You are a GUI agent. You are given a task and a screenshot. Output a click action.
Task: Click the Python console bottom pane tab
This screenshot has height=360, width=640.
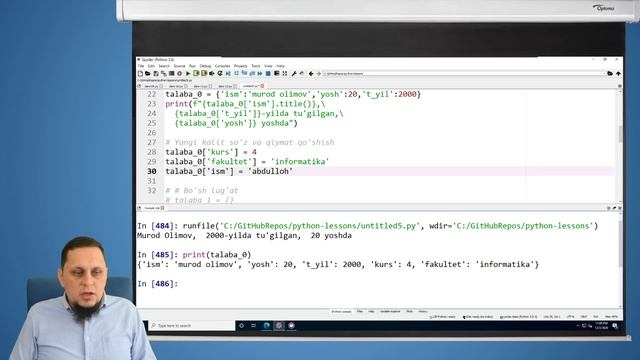coord(341,311)
